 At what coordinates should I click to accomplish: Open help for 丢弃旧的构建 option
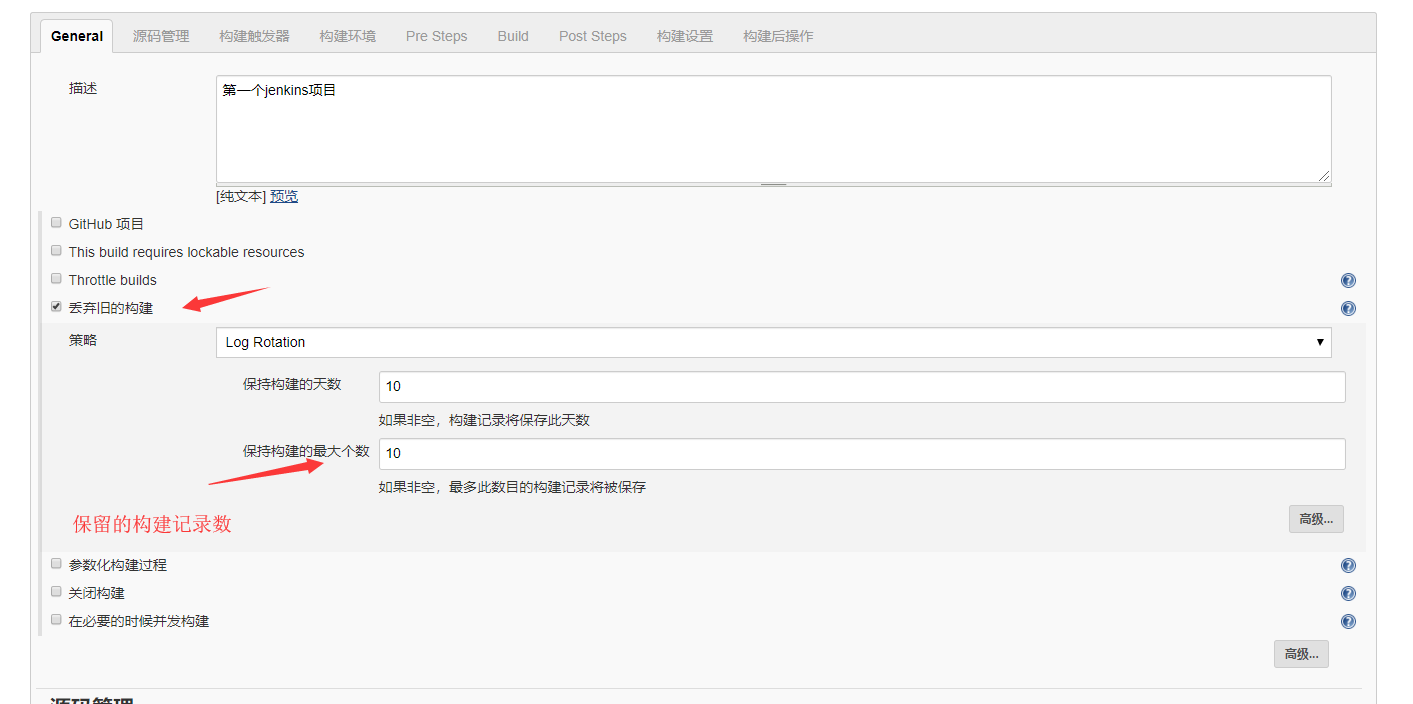click(x=1348, y=309)
